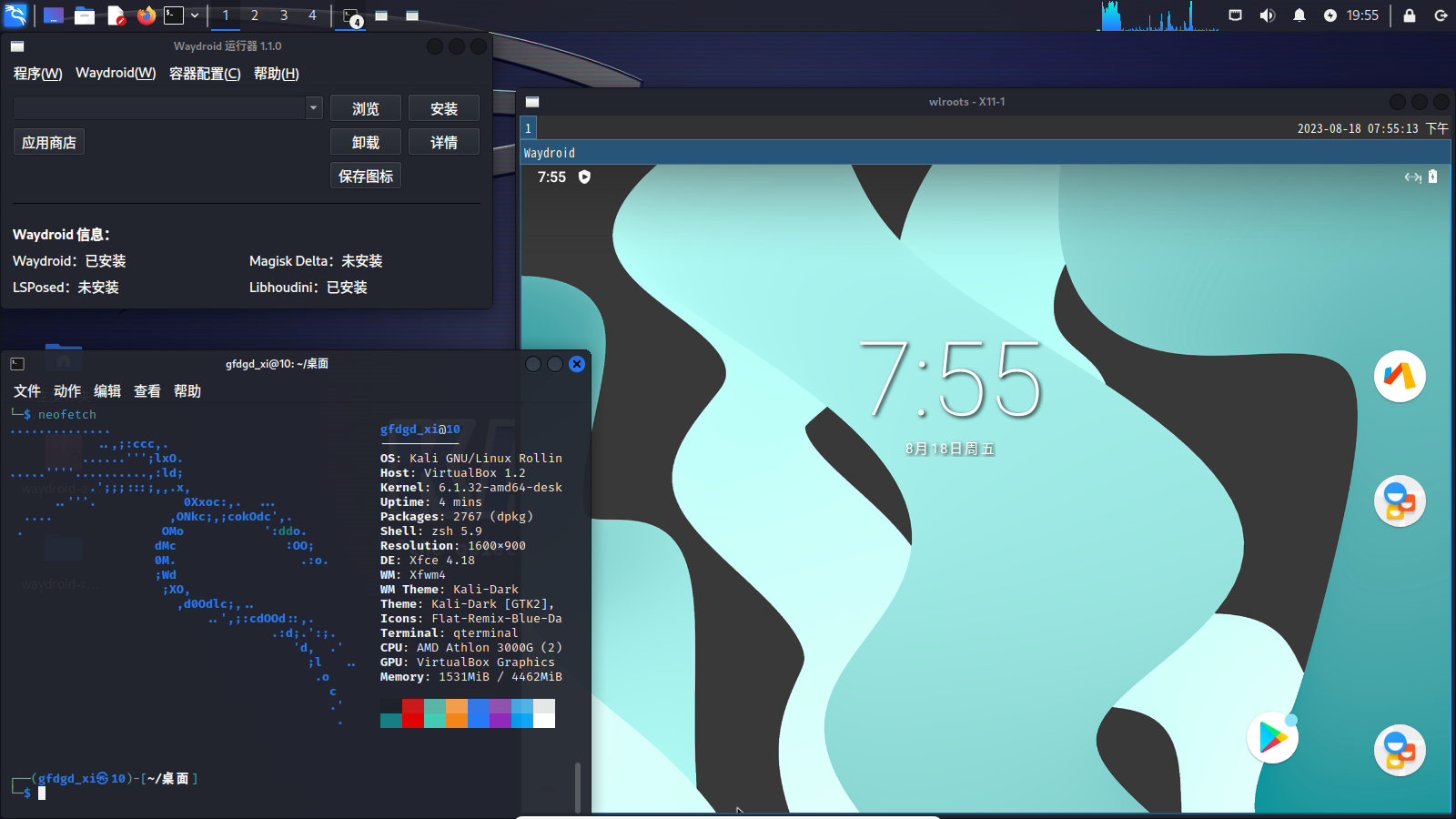Screen dimensions: 1456x819
Task: Click the 安装 install button
Action: pos(444,109)
